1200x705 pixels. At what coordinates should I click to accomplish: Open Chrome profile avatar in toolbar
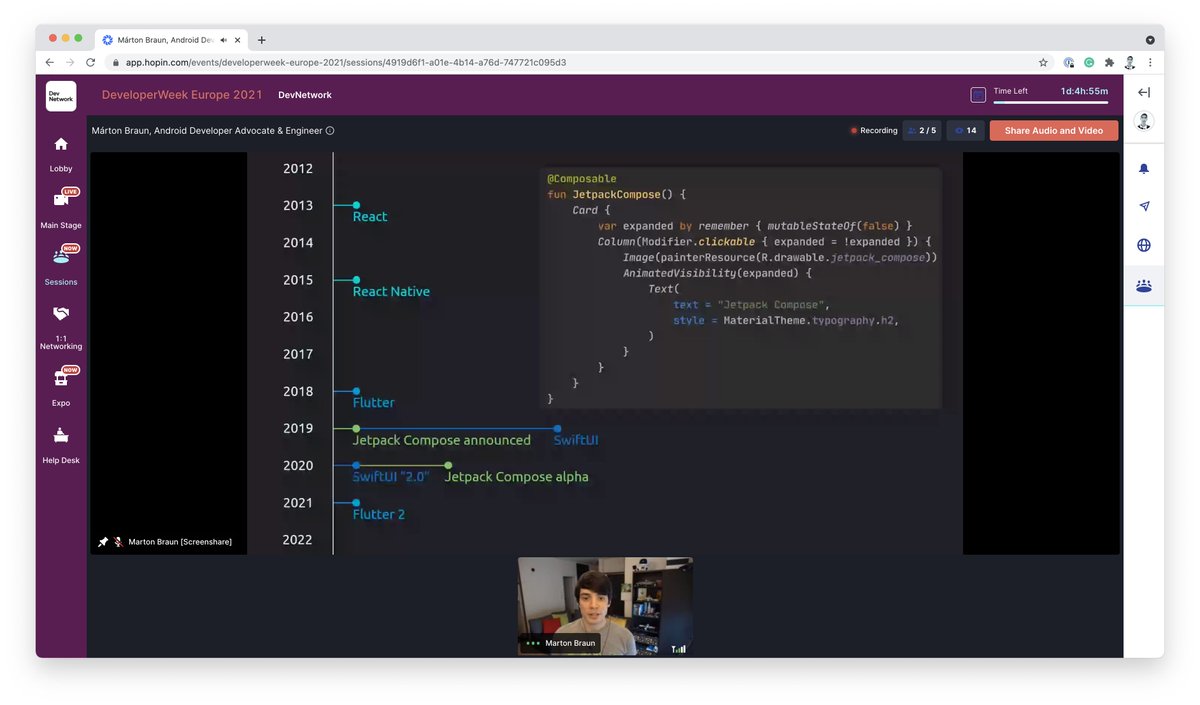1129,62
